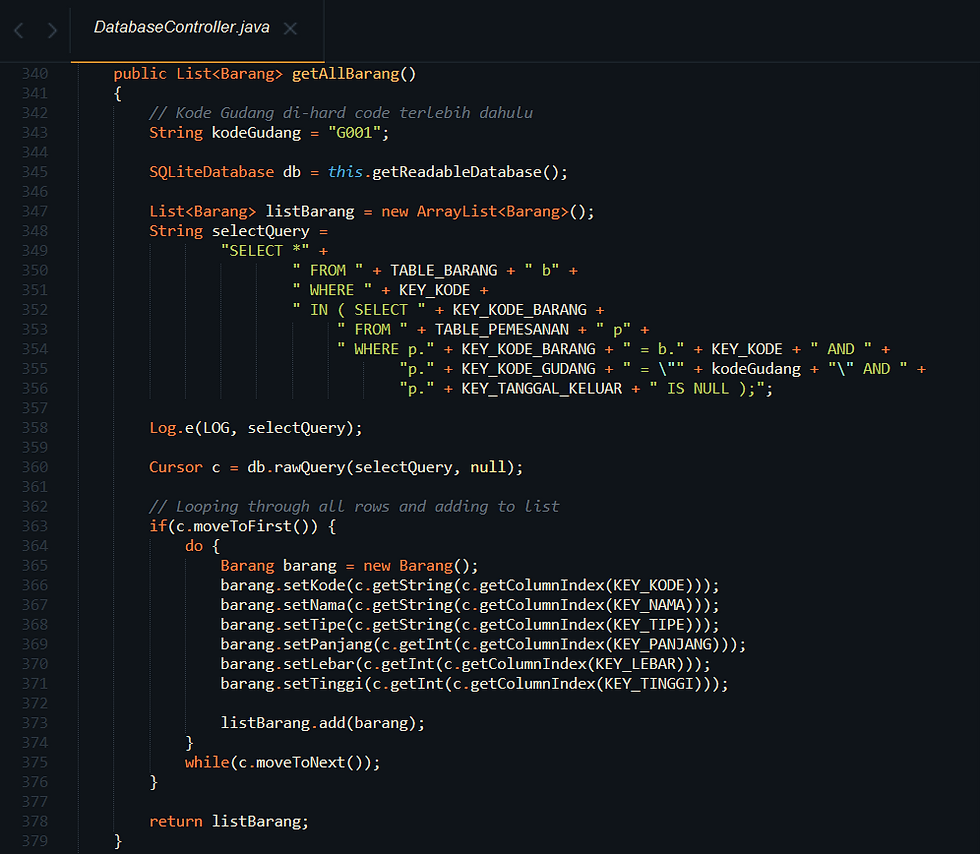Click TABLE_PEMESANAN constant

click(502, 330)
